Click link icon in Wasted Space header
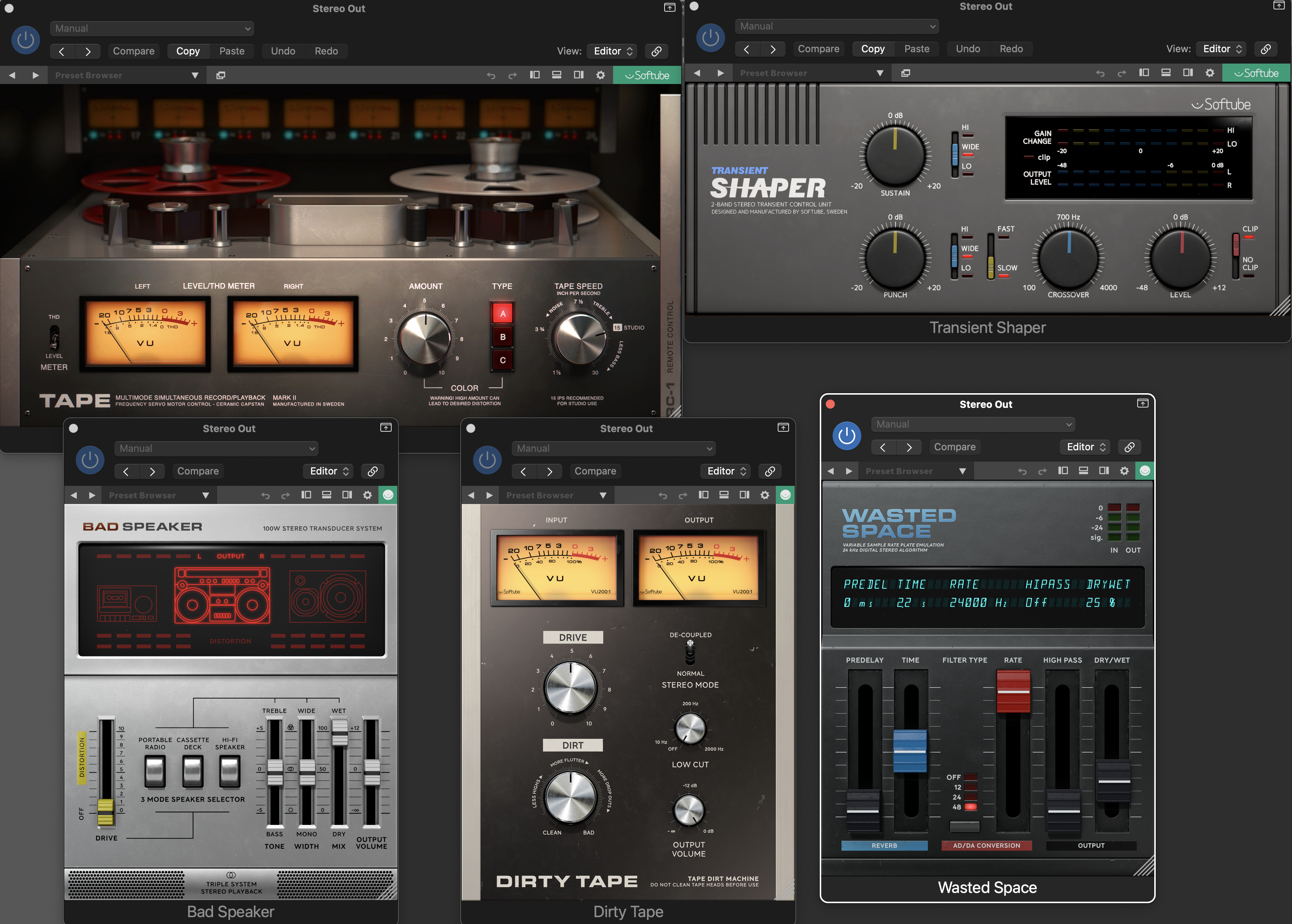The image size is (1292, 924). click(x=1129, y=447)
